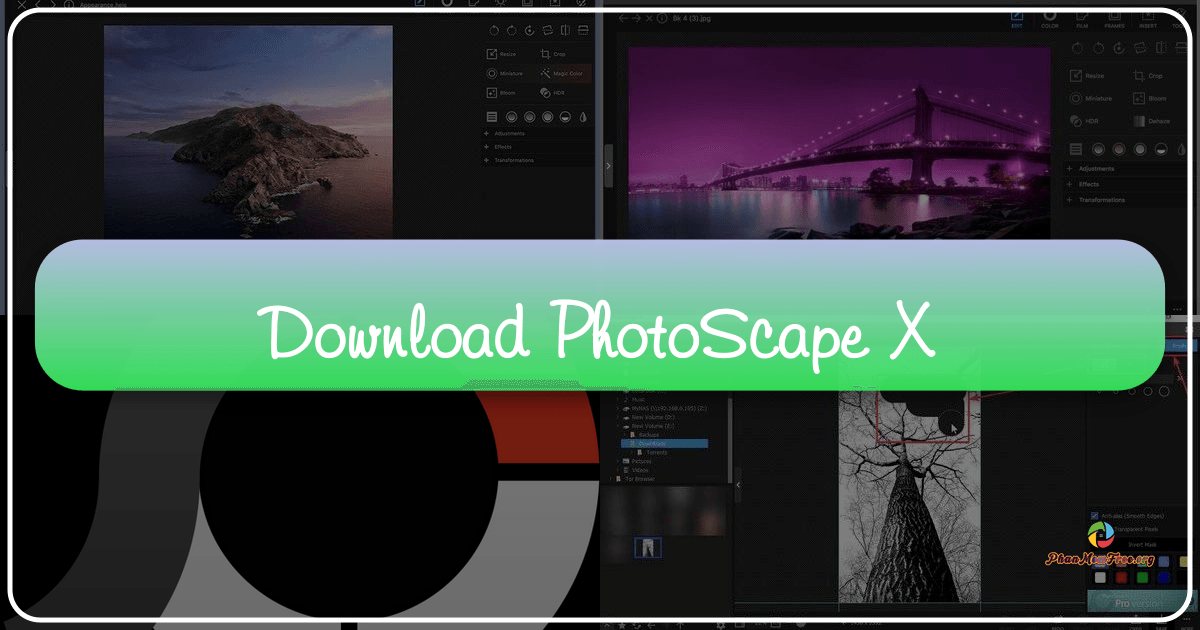Click the Pro version button
Viewport: 1200px width, 630px height.
(x=1135, y=603)
